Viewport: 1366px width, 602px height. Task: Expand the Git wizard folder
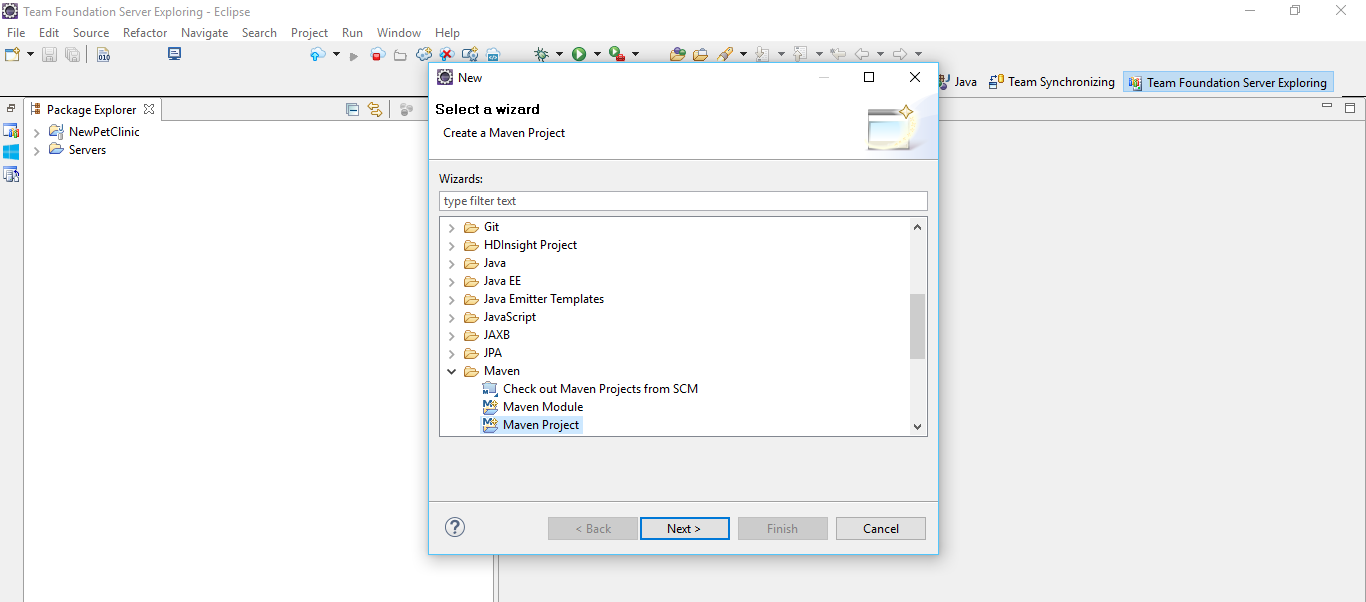tap(452, 228)
